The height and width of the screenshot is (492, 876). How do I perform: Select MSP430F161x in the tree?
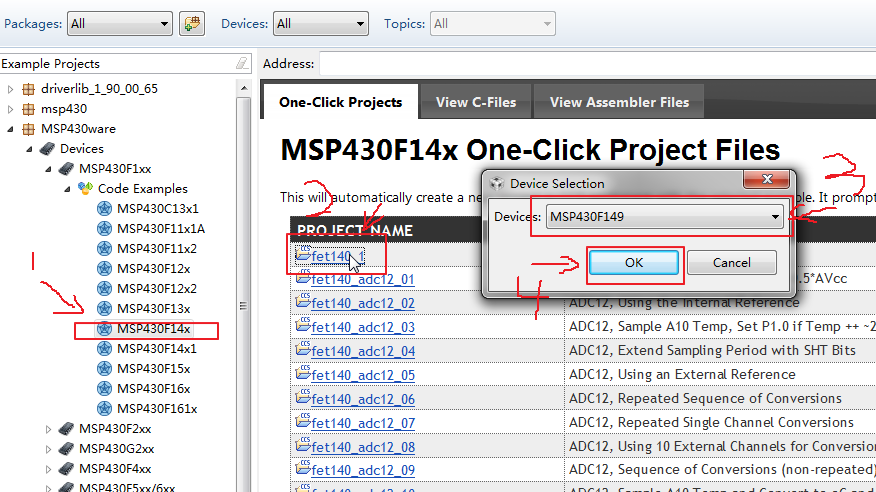(x=157, y=409)
